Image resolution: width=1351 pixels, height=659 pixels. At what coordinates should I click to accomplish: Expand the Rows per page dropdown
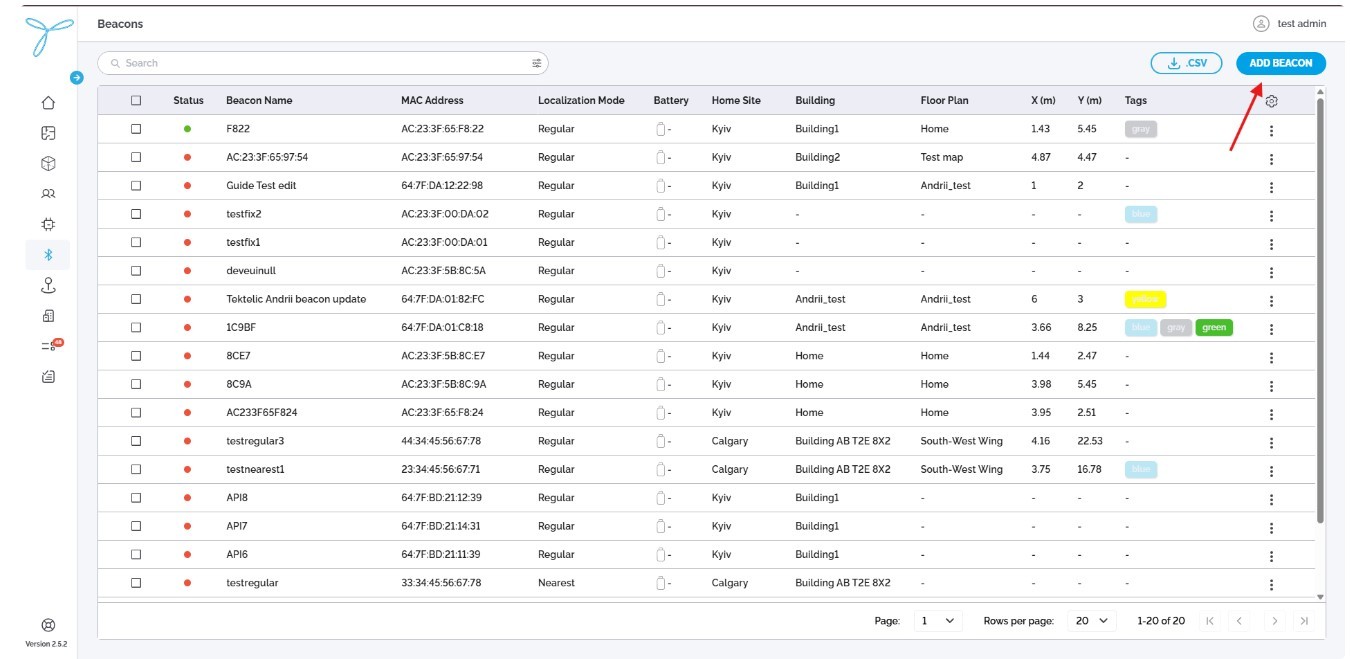(x=1091, y=621)
